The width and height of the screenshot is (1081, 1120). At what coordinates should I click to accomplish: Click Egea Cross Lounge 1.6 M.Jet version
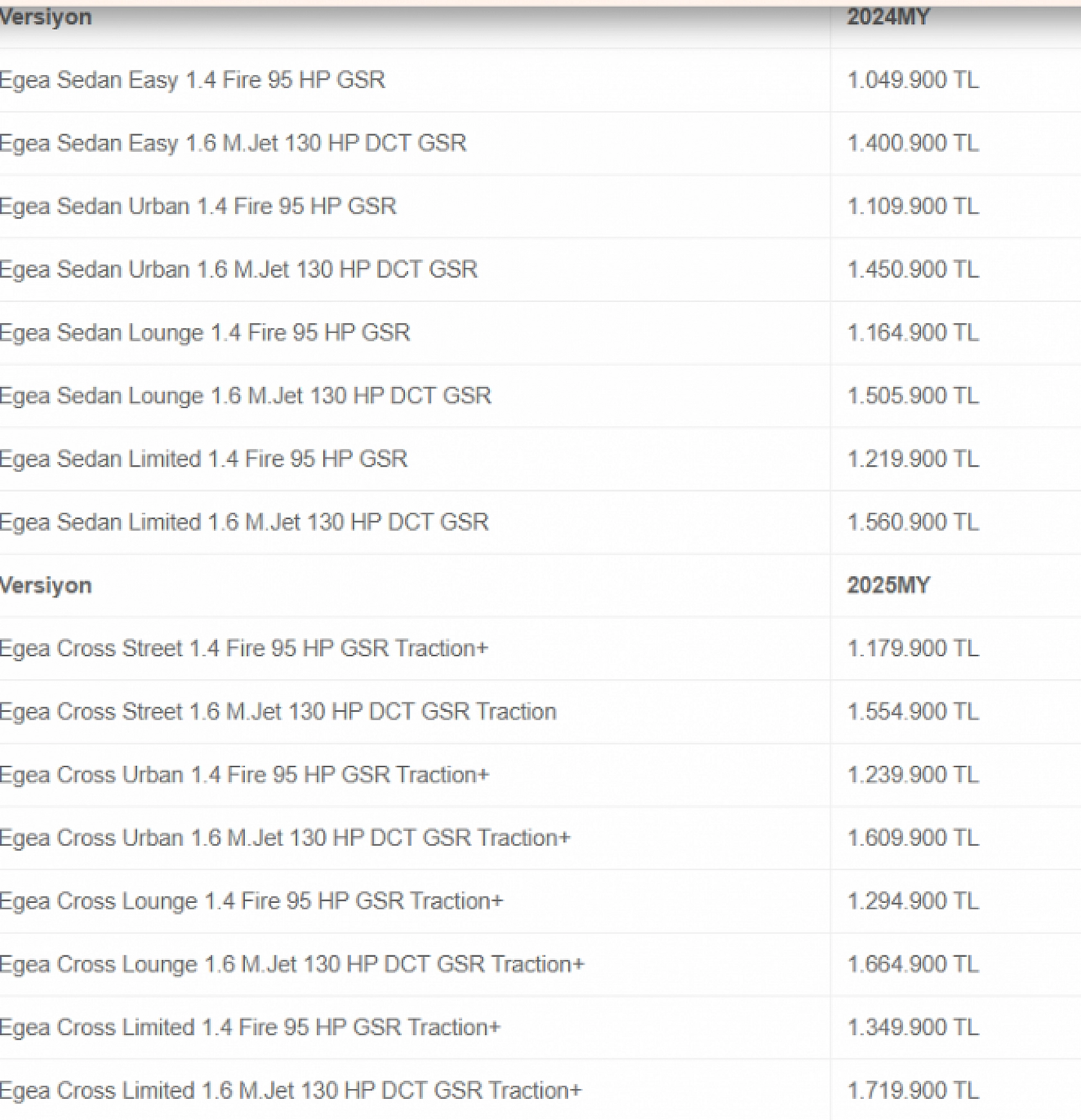click(292, 964)
